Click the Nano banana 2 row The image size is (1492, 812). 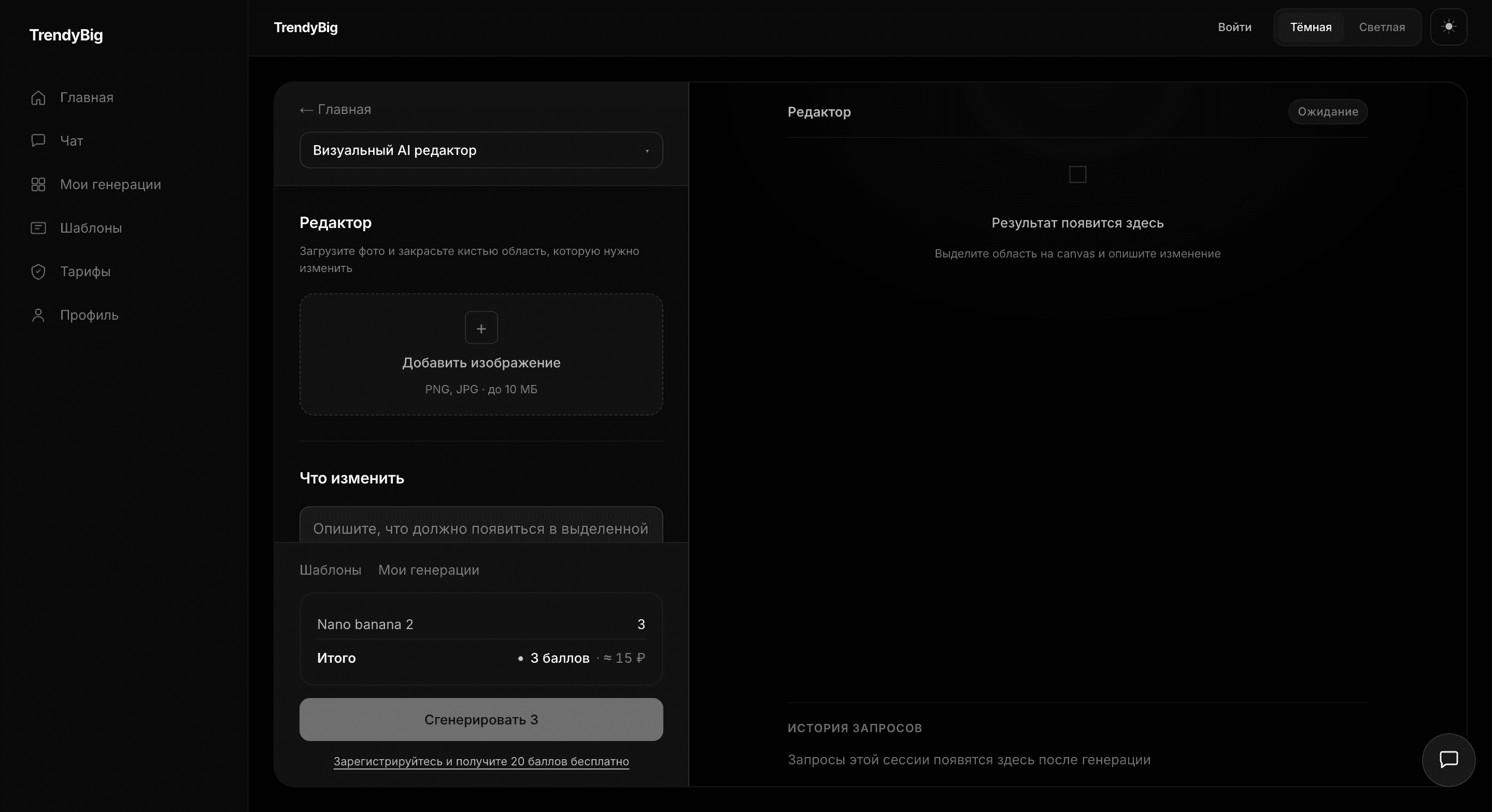tap(481, 624)
